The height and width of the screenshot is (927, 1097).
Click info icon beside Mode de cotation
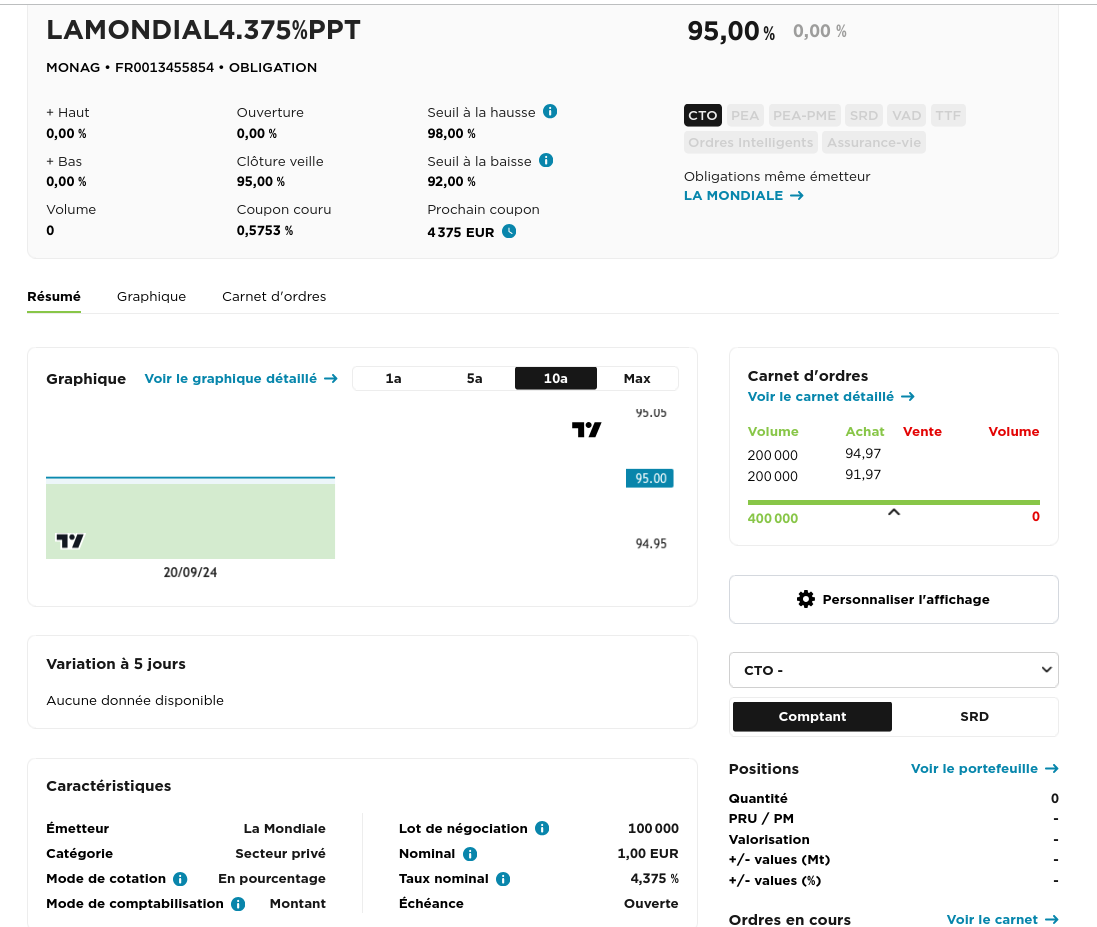point(180,879)
